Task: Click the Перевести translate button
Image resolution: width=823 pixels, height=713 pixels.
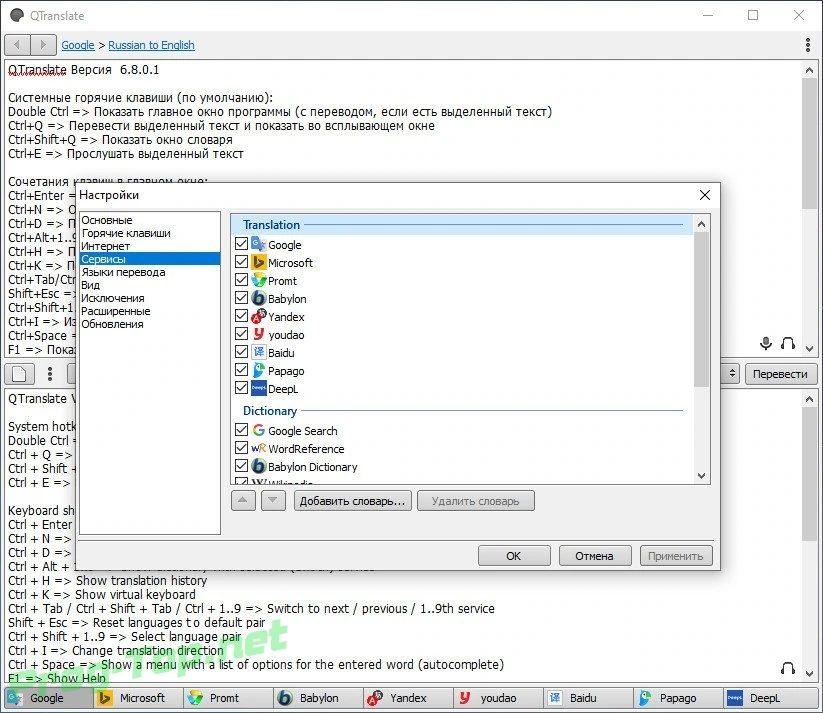Action: click(x=780, y=374)
